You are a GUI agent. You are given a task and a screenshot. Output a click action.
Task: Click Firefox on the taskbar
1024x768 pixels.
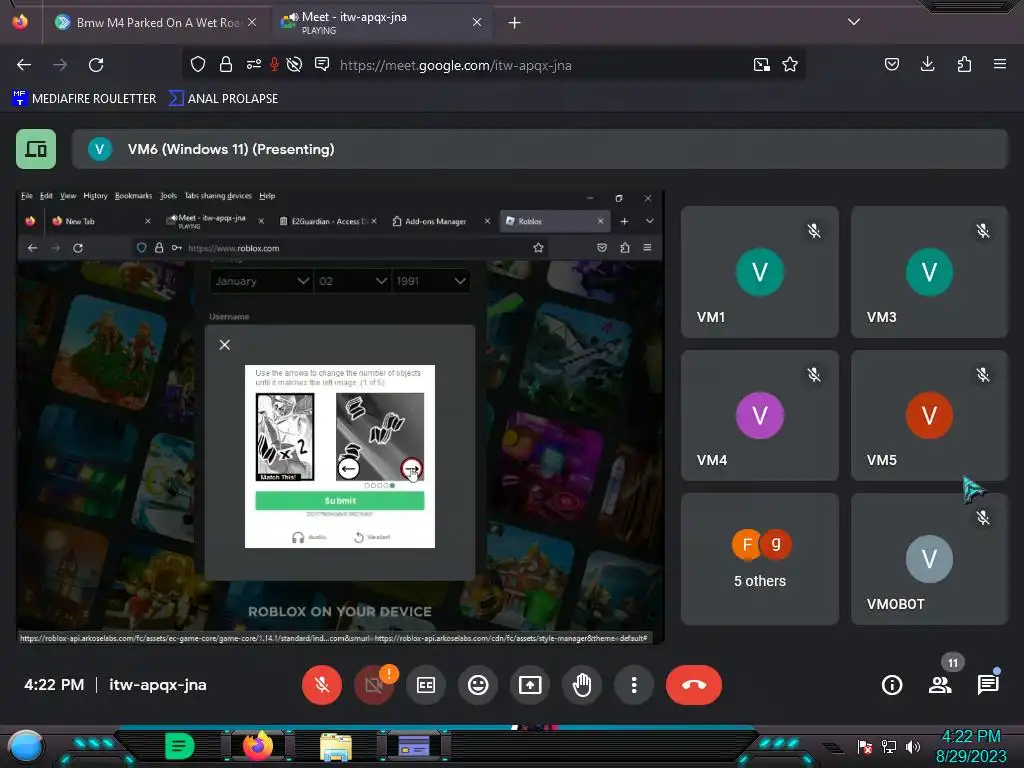pyautogui.click(x=257, y=746)
